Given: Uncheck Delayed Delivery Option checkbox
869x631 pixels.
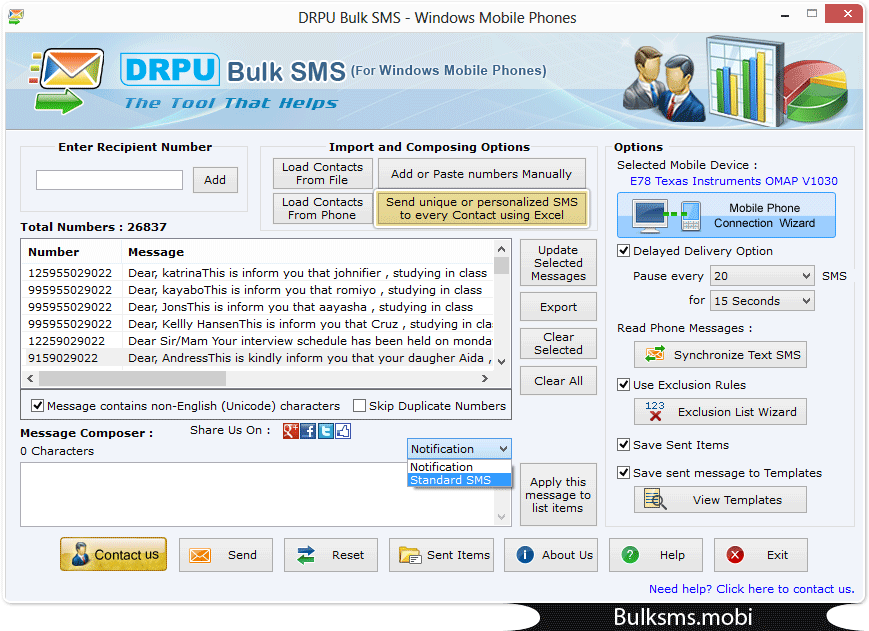Looking at the screenshot, I should pos(623,251).
